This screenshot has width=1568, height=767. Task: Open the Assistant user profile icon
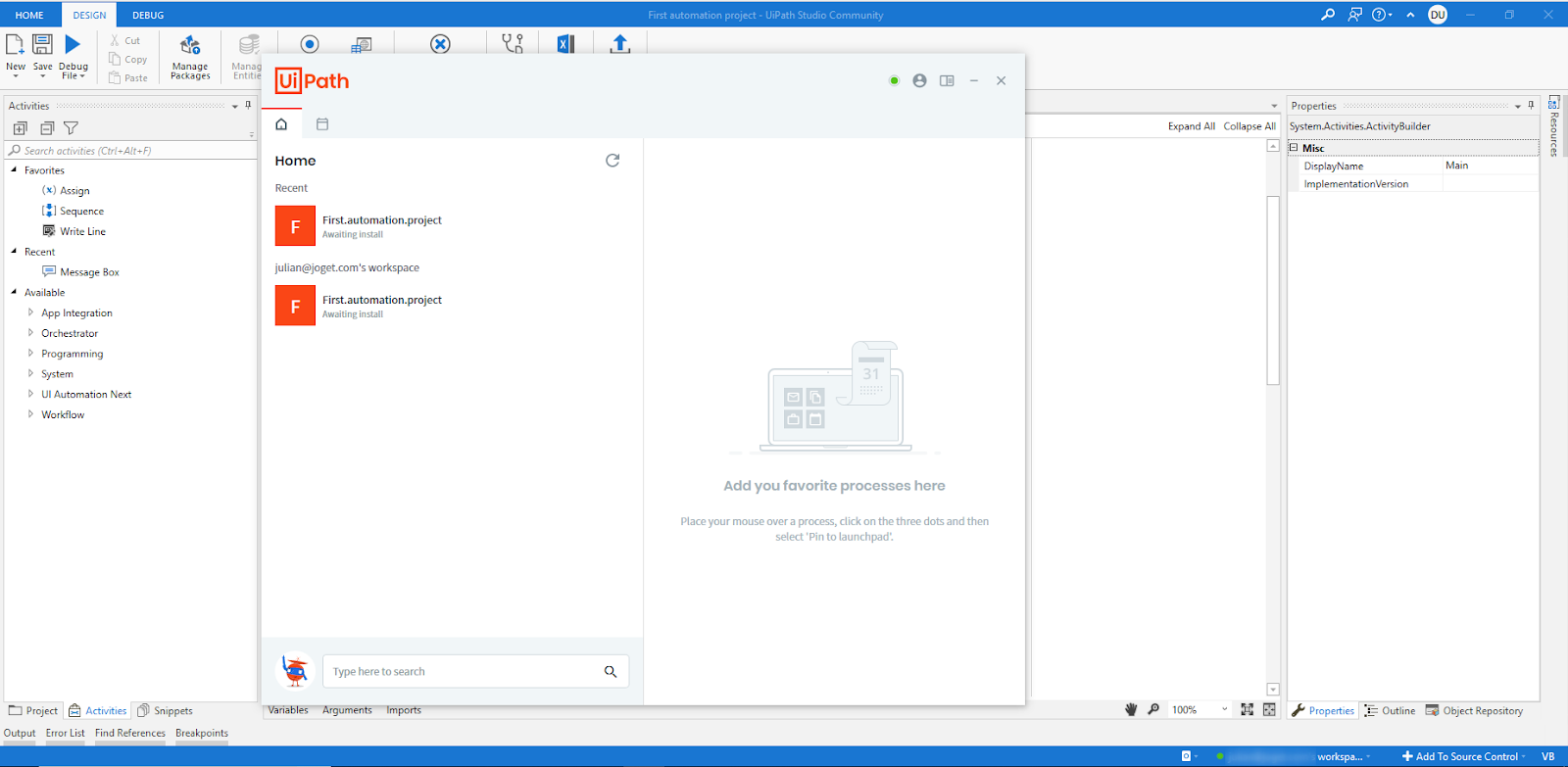919,81
